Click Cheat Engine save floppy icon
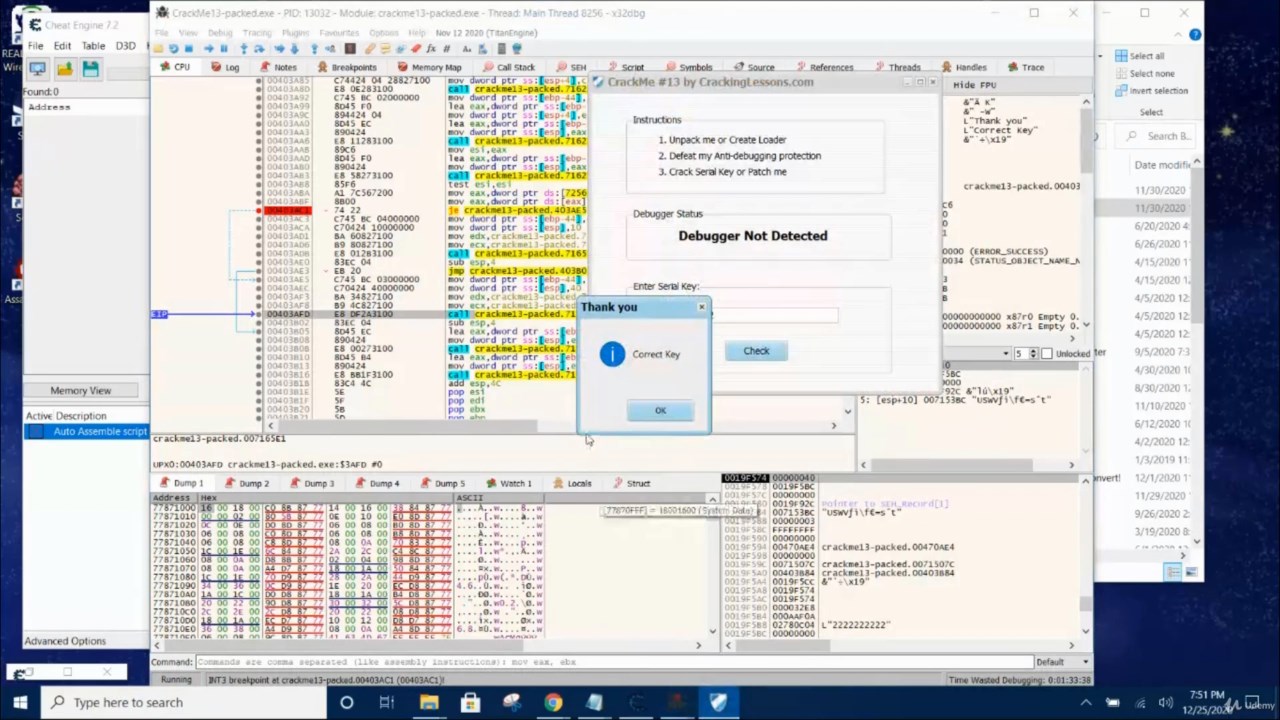Screen dimensions: 1280x720 91,68
